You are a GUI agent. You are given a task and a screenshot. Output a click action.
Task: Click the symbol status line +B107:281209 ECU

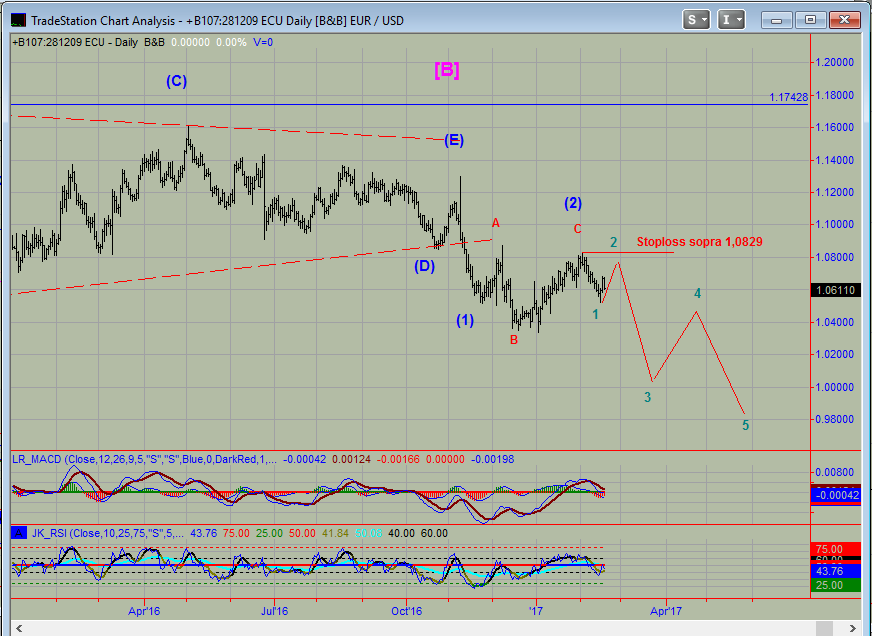tap(60, 42)
